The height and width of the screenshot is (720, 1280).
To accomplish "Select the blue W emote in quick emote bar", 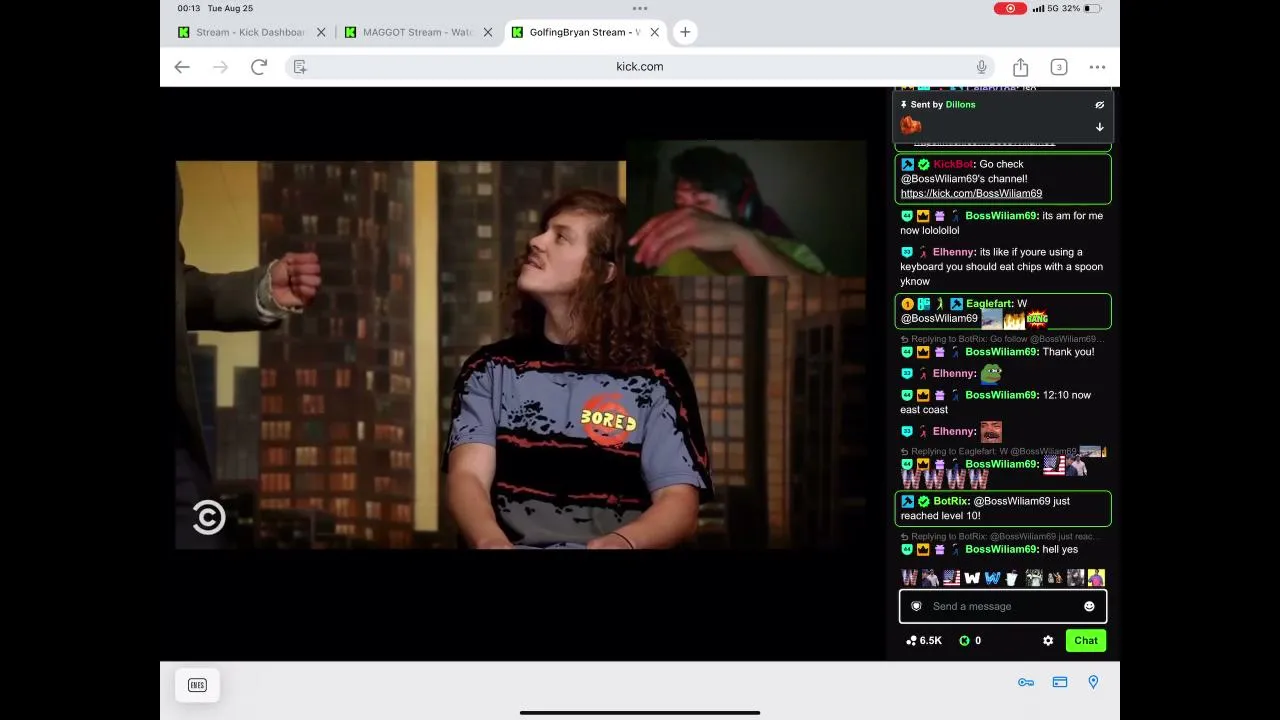I will tap(992, 577).
